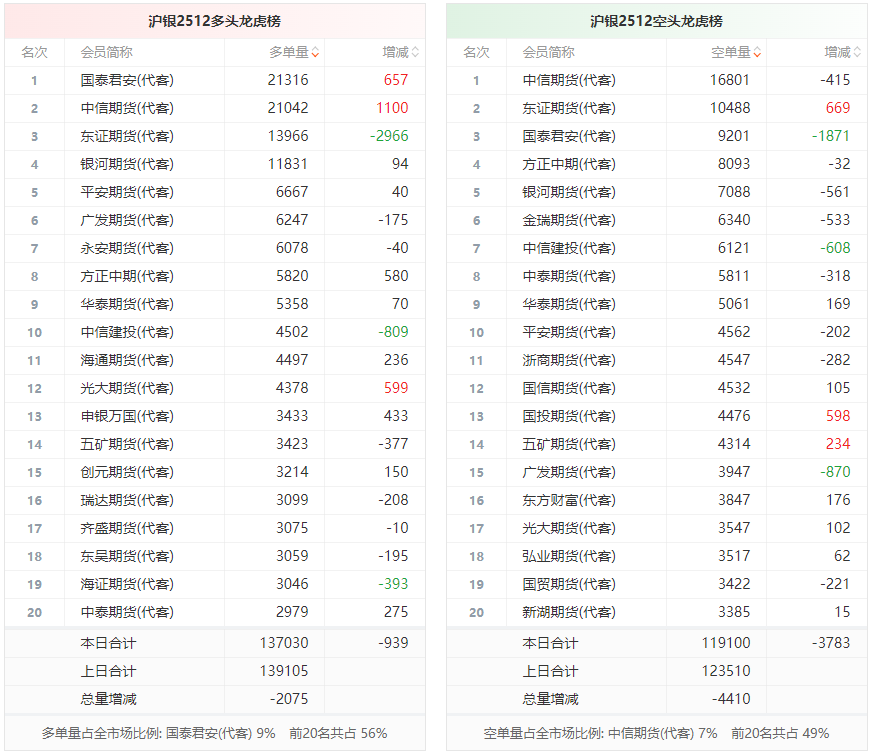
Task: Select 东证期货(代客) in short table
Action: (x=569, y=108)
